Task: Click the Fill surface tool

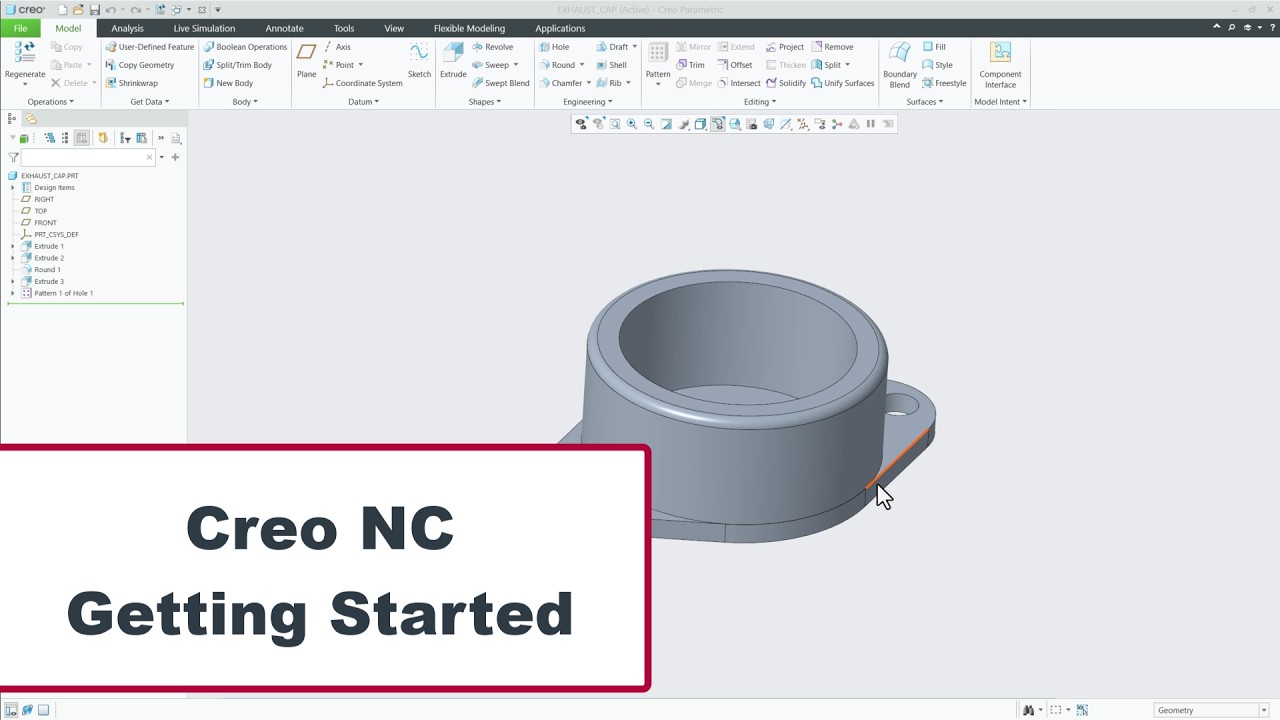Action: pos(934,47)
